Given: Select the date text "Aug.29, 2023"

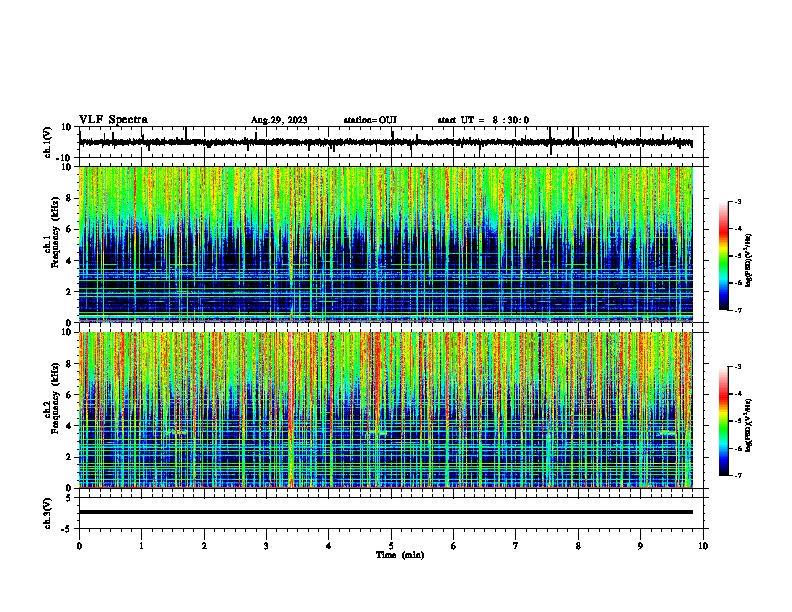Looking at the screenshot, I should tap(279, 120).
